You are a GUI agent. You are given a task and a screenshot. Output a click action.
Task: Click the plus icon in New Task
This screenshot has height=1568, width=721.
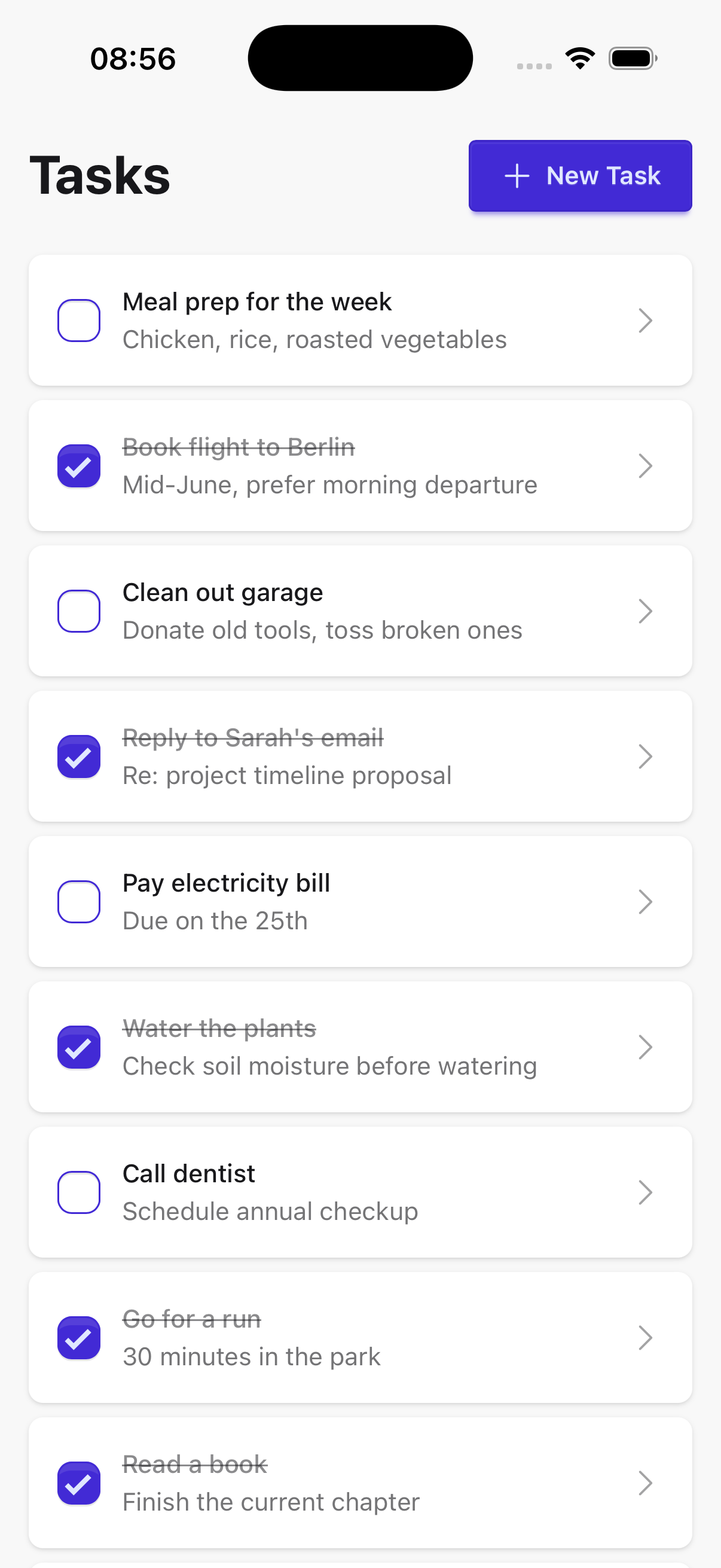coord(517,176)
